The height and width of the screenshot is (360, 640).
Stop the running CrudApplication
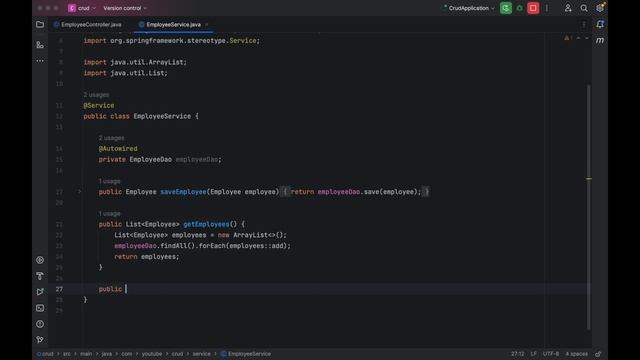(x=533, y=8)
